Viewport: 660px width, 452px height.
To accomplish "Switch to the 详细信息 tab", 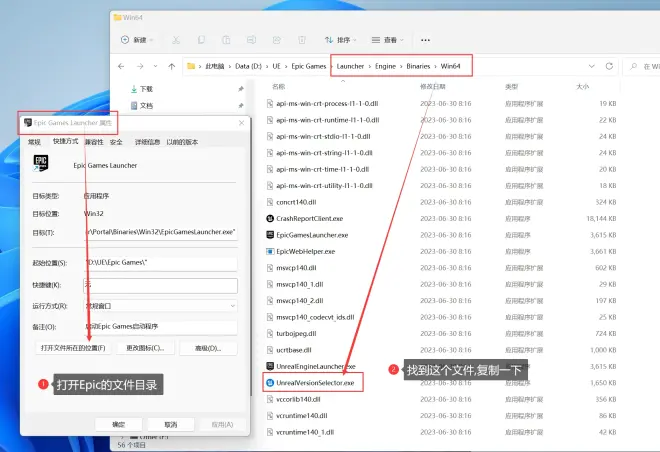I will [147, 142].
